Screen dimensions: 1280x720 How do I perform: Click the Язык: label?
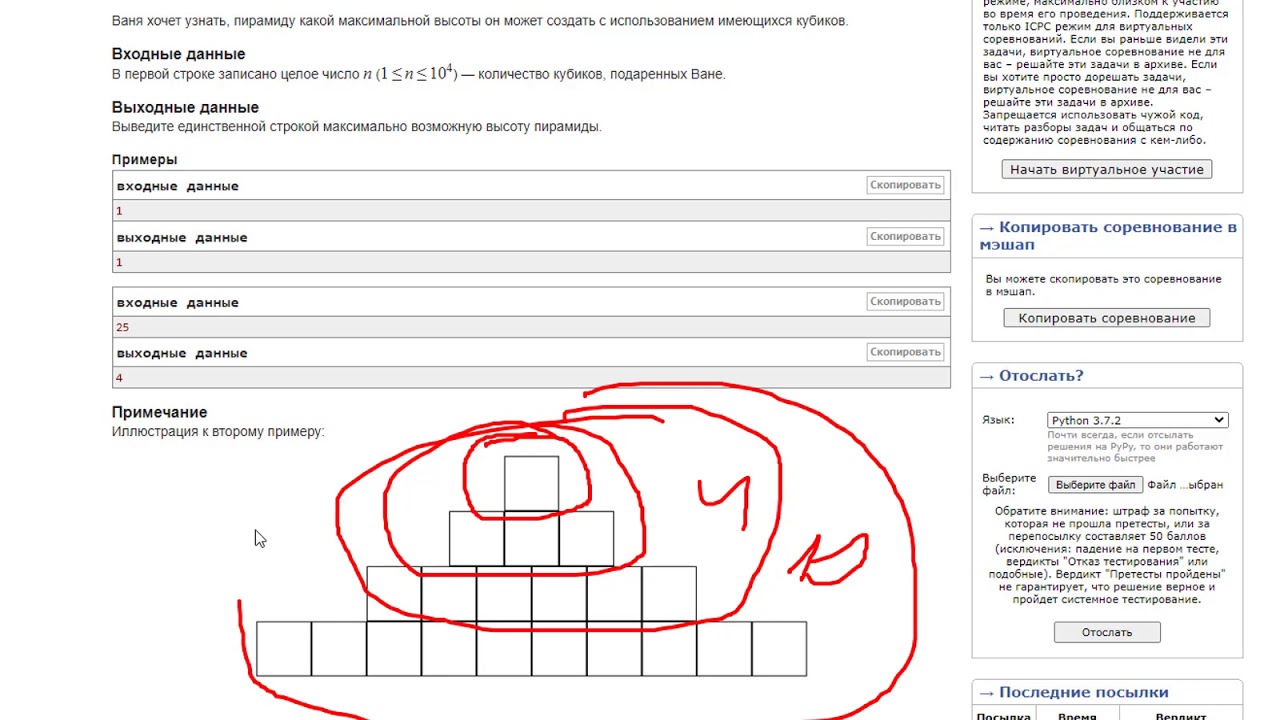click(x=998, y=420)
